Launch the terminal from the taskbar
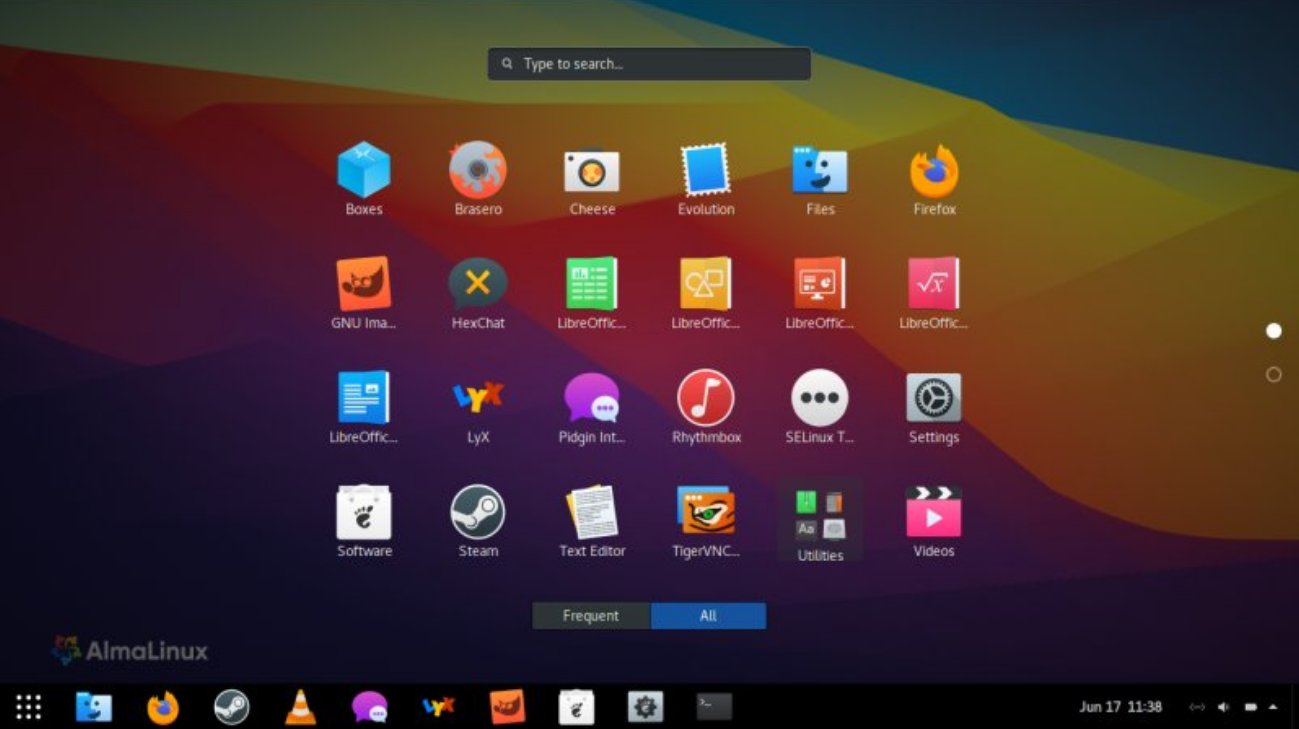Viewport: 1299px width, 729px height. click(x=713, y=706)
